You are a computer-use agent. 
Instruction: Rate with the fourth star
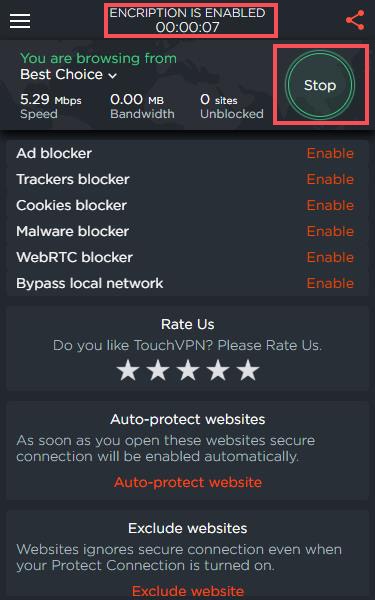coord(218,370)
